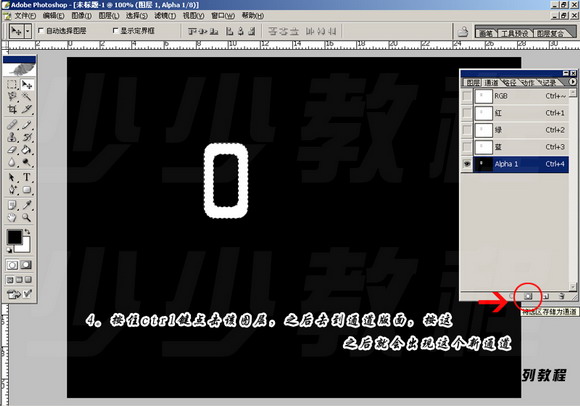Select Alpha 1 channel row
Screen dimensions: 580x406
(x=521, y=164)
